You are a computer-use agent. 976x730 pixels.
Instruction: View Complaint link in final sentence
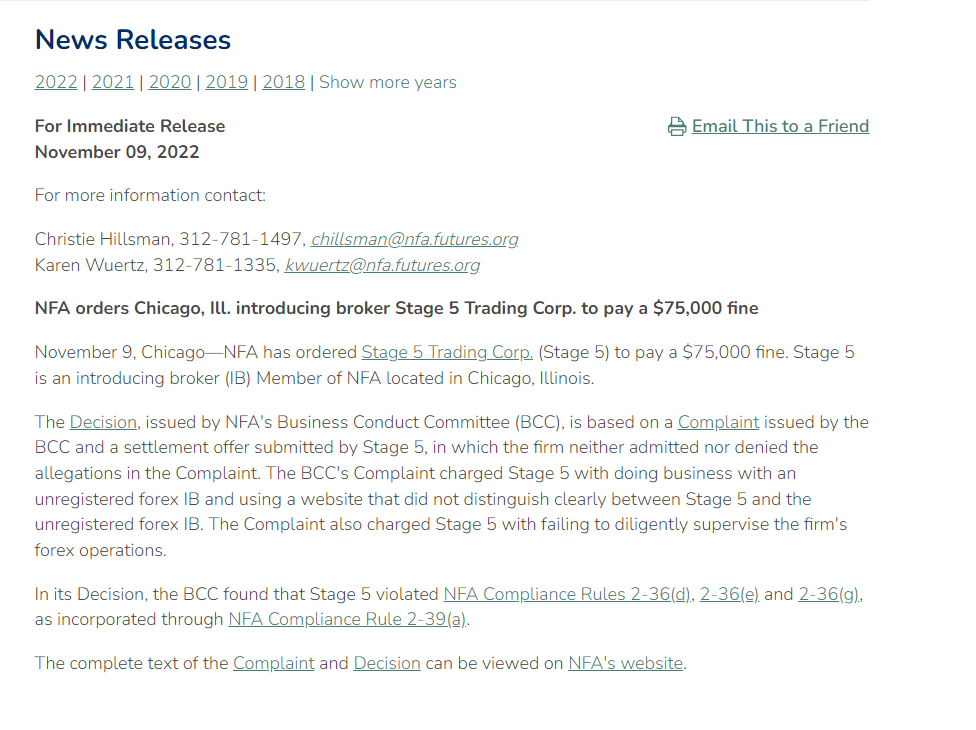coord(274,663)
